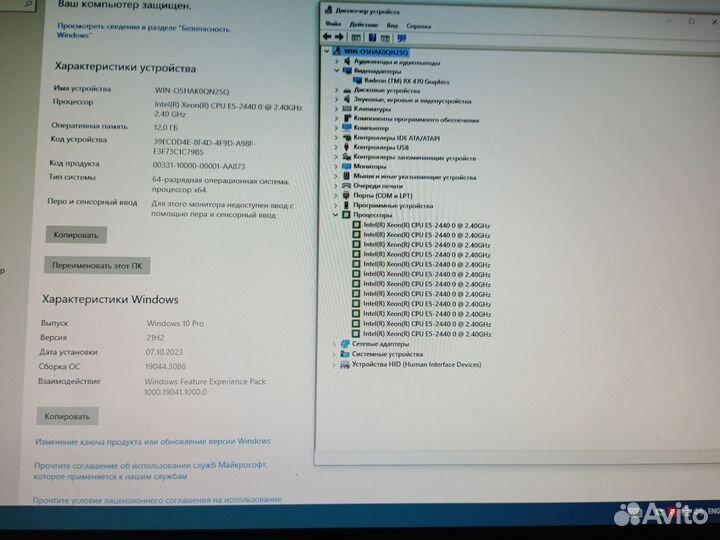Viewport: 720px width, 540px height.
Task: Click the blue help question-mark toolbar icon
Action: click(x=372, y=38)
